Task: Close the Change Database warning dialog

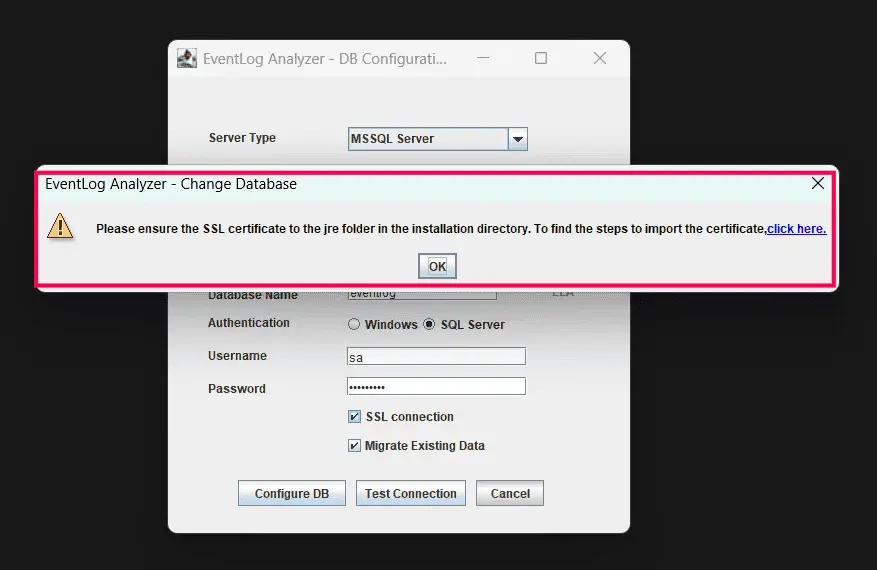Action: [818, 183]
